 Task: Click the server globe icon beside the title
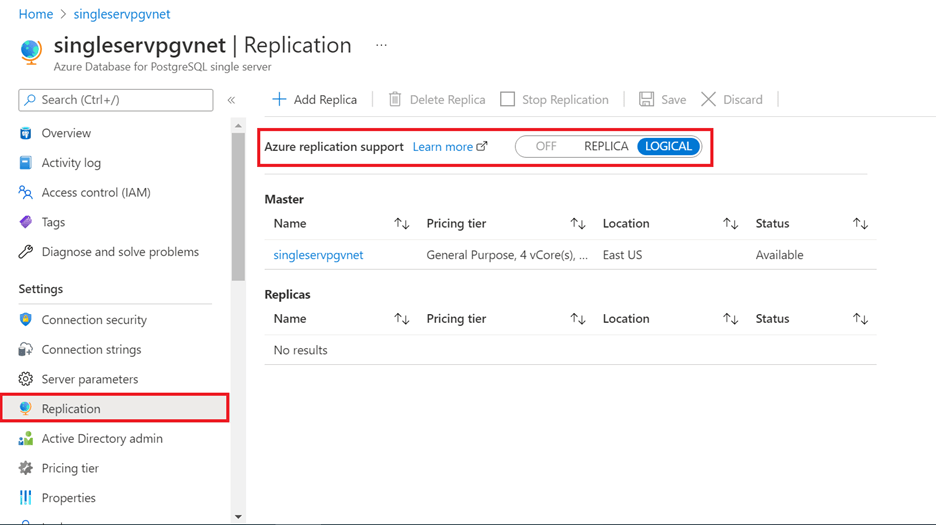click(31, 52)
